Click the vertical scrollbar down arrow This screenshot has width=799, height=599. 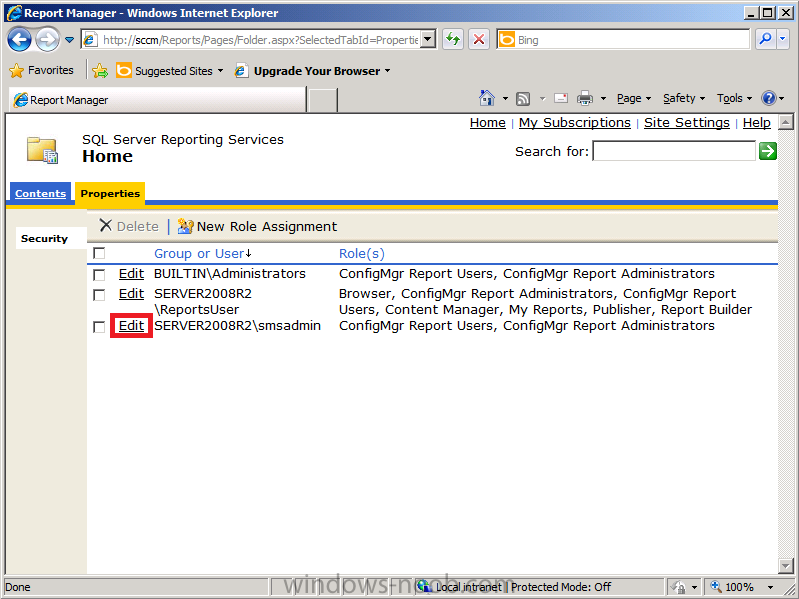(786, 564)
